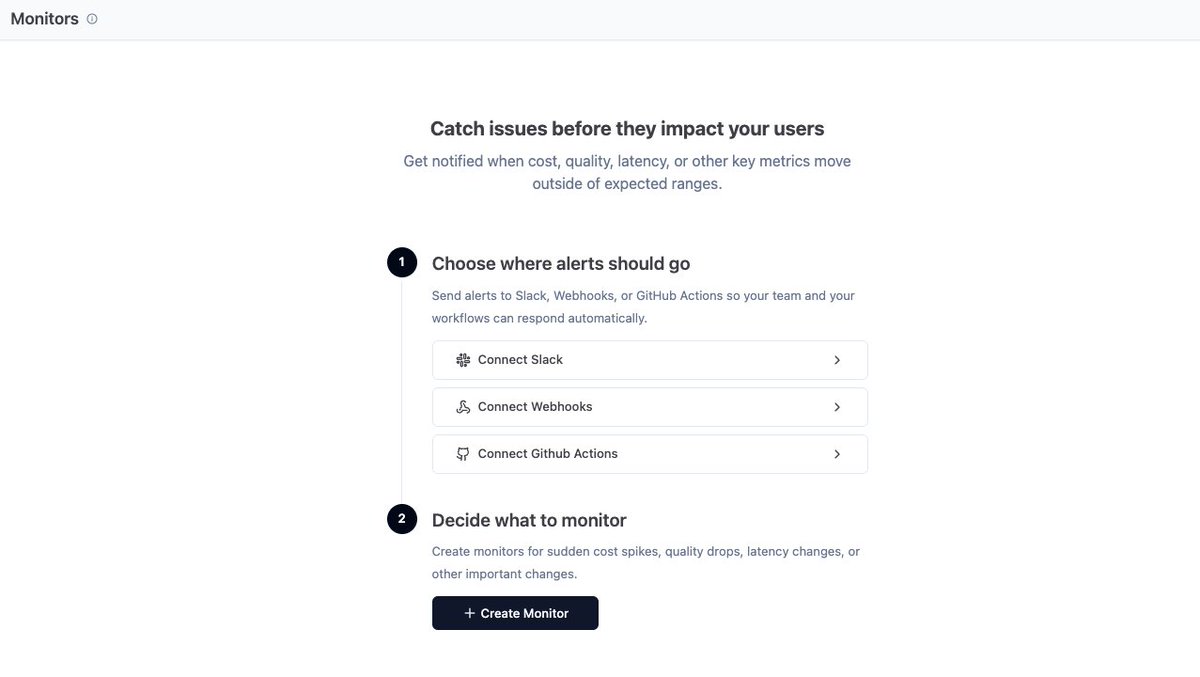The width and height of the screenshot is (1200, 677).
Task: Click the 'Catch issues before they impact' heading
Action: coord(627,128)
